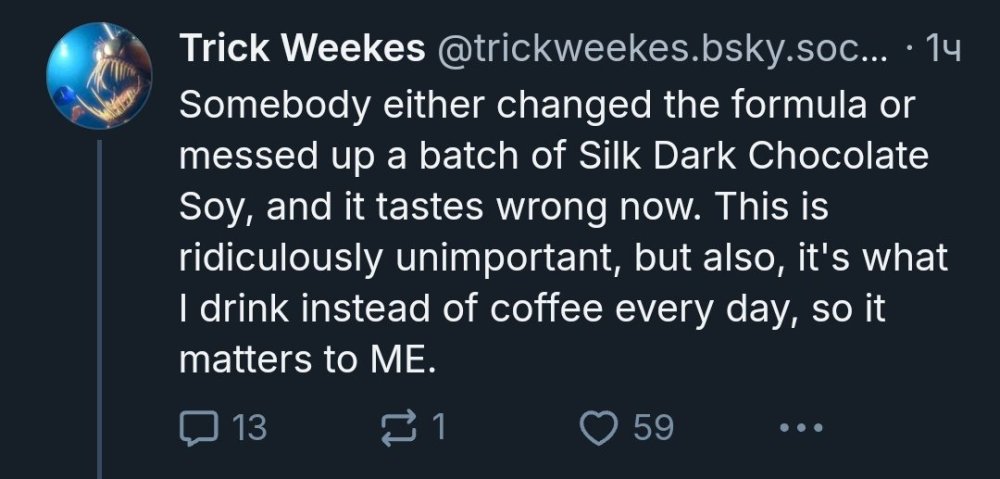Click the repost count 1

437,428
